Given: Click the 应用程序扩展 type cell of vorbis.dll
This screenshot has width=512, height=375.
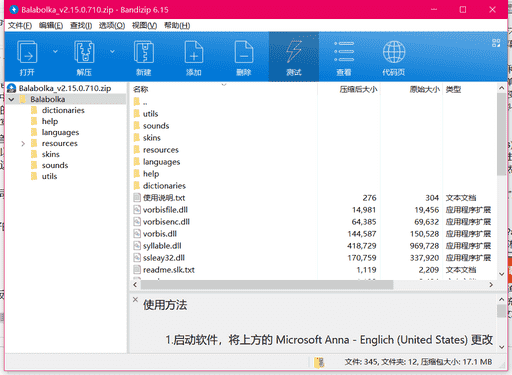Looking at the screenshot, I should coord(468,234).
